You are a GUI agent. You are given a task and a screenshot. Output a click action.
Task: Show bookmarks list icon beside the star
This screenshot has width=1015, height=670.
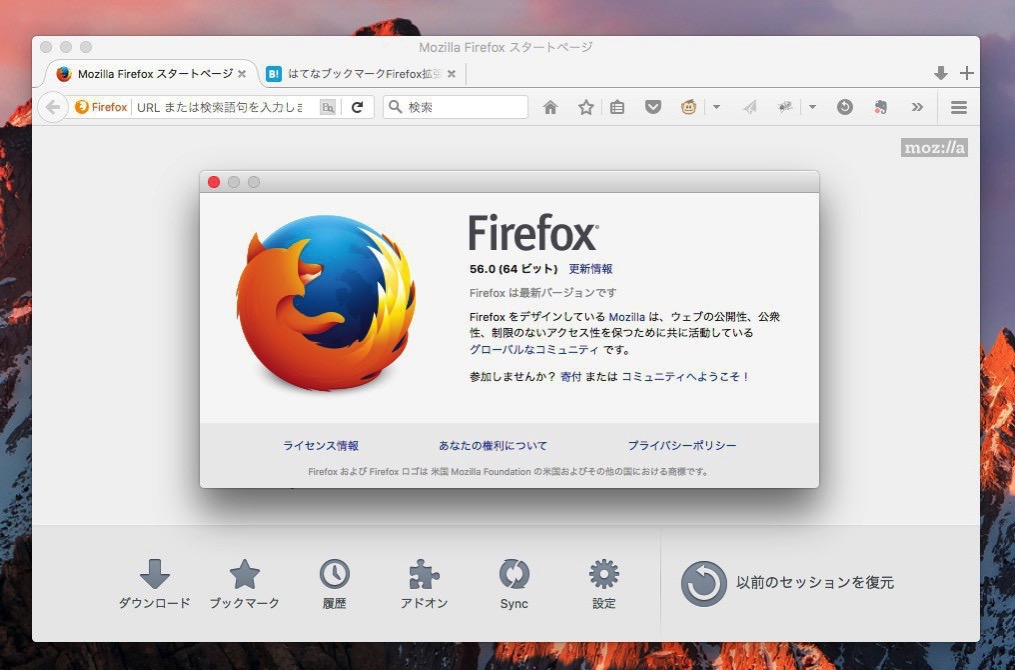pos(618,107)
